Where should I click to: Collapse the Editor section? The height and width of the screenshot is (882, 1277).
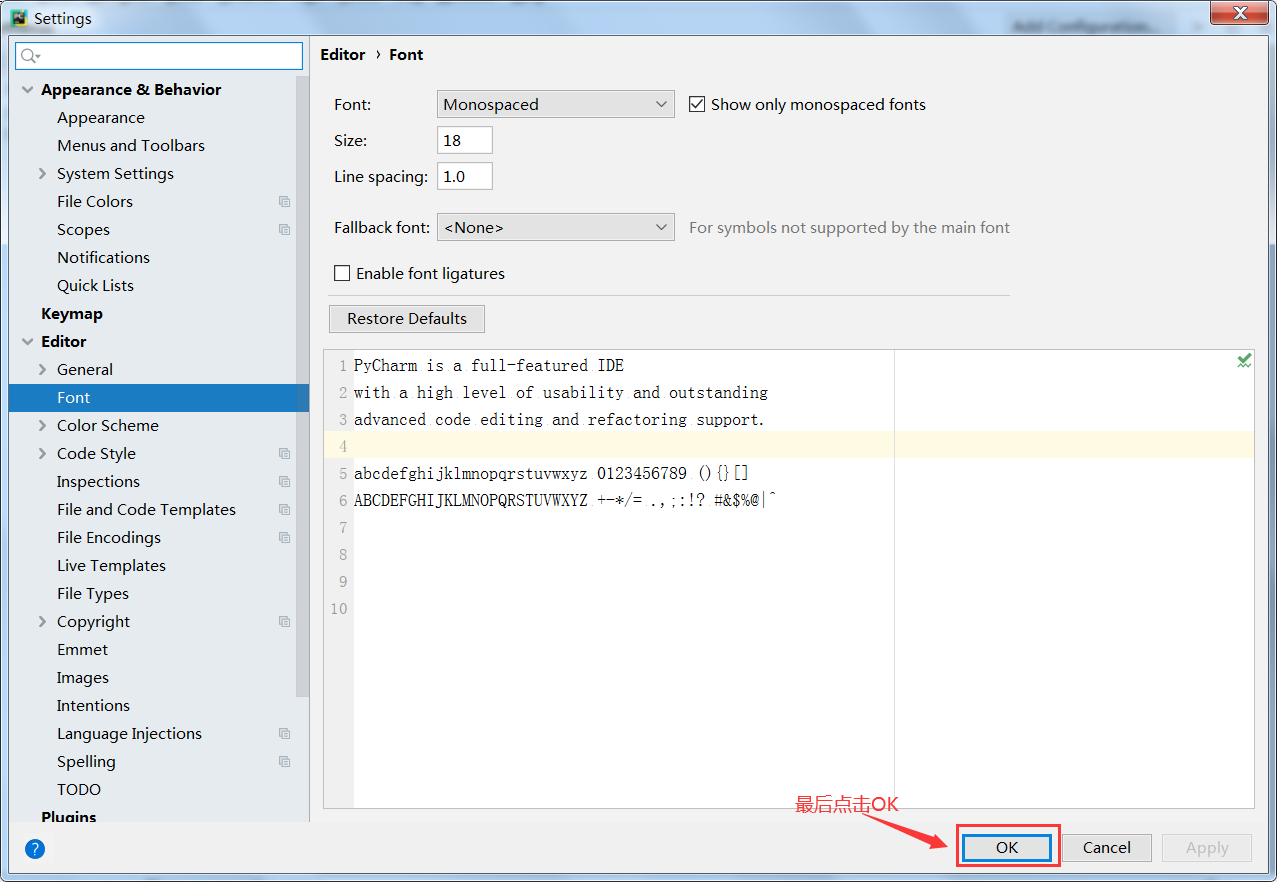pos(27,341)
